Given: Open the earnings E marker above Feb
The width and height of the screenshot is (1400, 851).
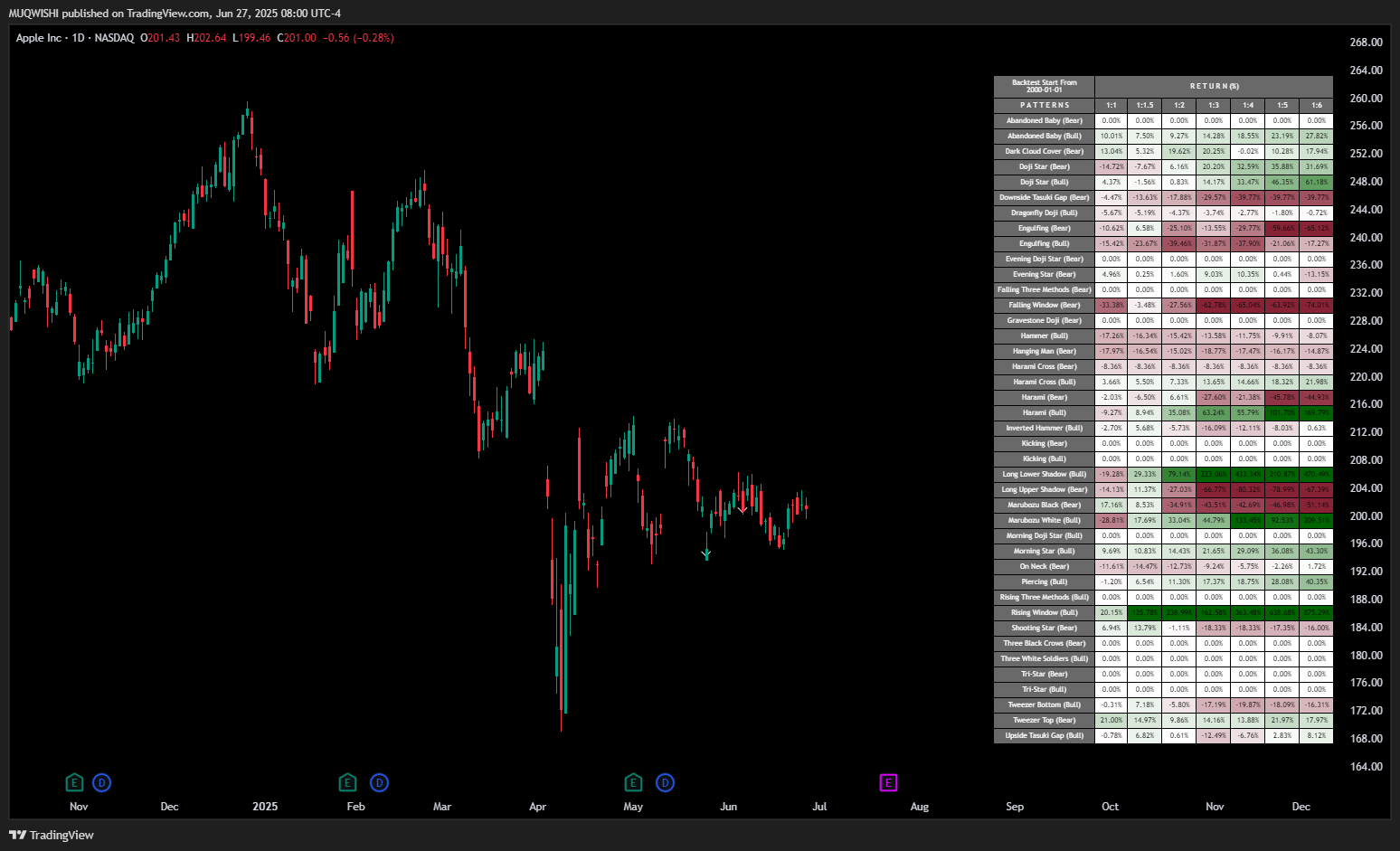Looking at the screenshot, I should coord(347,783).
